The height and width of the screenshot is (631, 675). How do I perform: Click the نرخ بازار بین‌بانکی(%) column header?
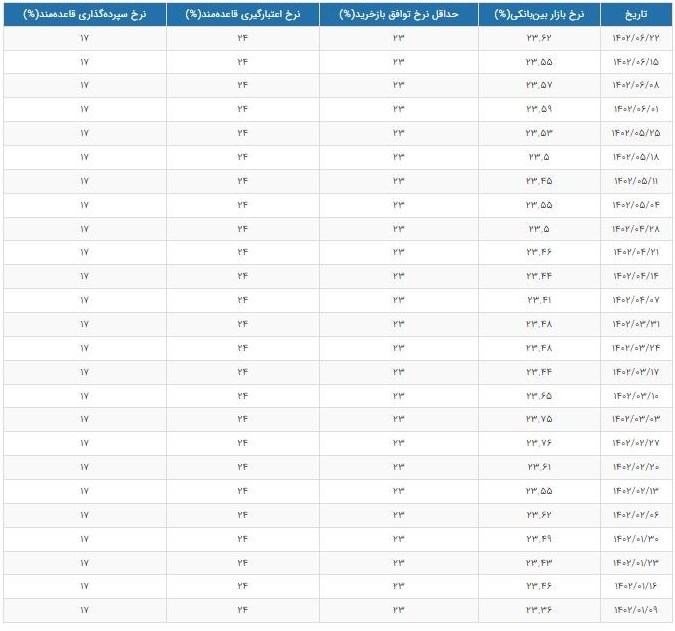tap(539, 14)
